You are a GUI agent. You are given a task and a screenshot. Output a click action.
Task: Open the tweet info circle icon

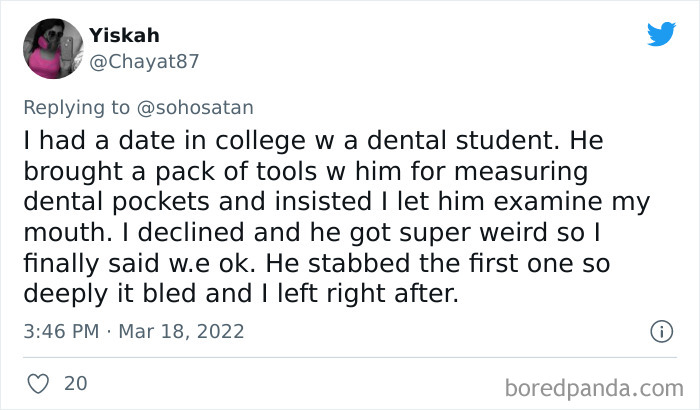click(x=660, y=330)
